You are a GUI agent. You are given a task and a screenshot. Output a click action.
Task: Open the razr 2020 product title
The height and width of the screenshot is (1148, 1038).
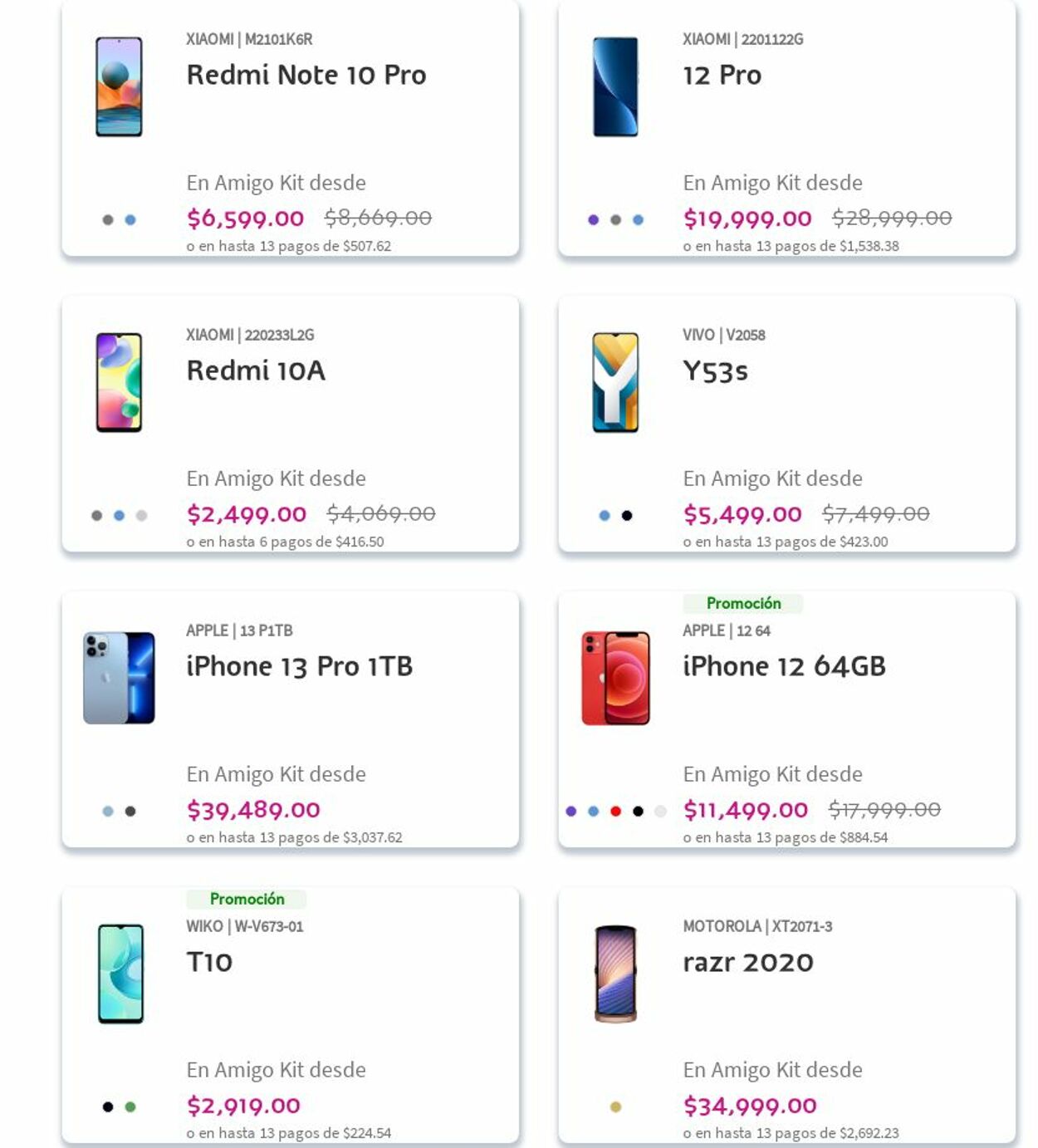point(747,962)
